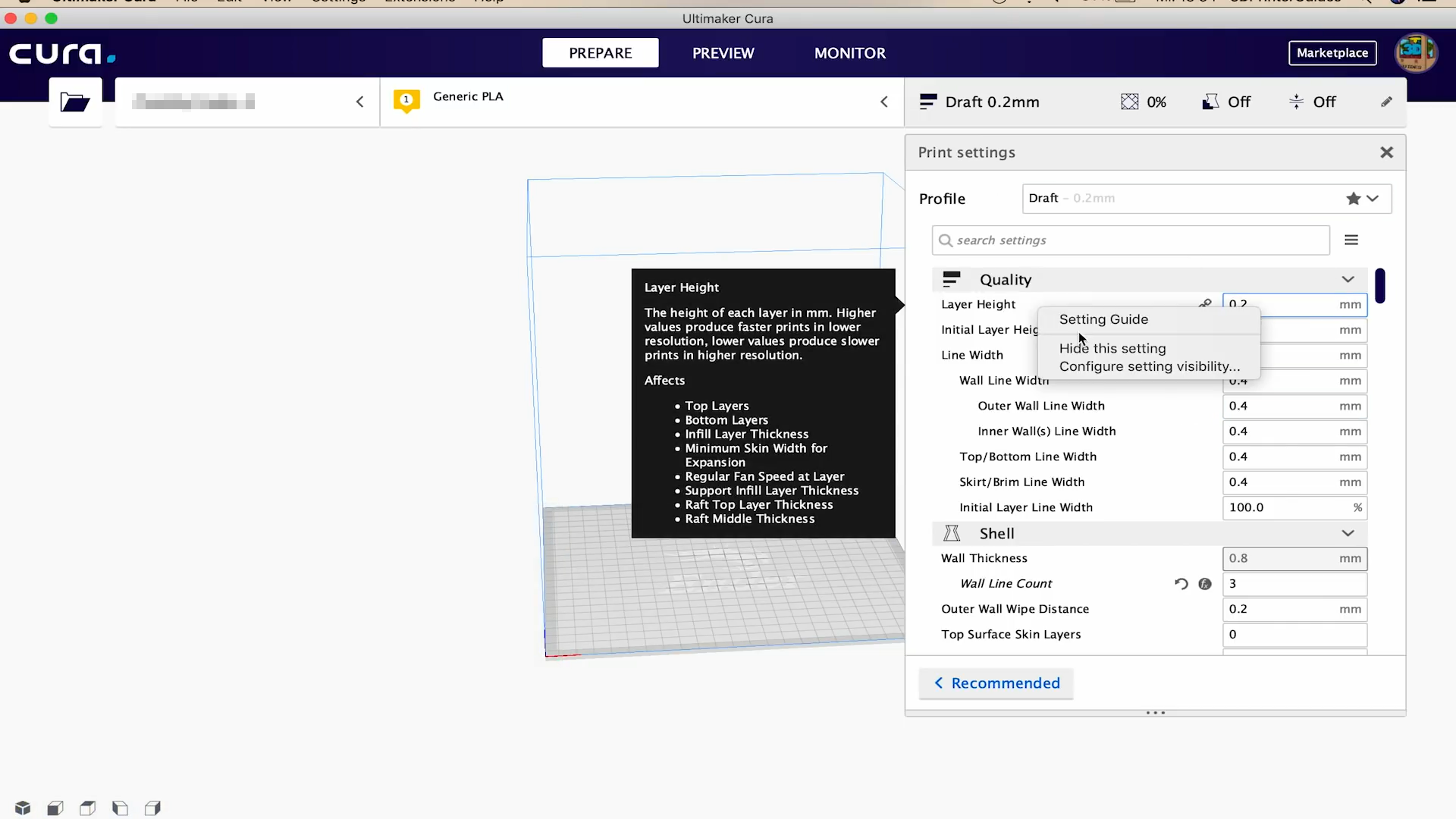Click the panel resize handle dots
The height and width of the screenshot is (819, 1456).
(x=1156, y=713)
